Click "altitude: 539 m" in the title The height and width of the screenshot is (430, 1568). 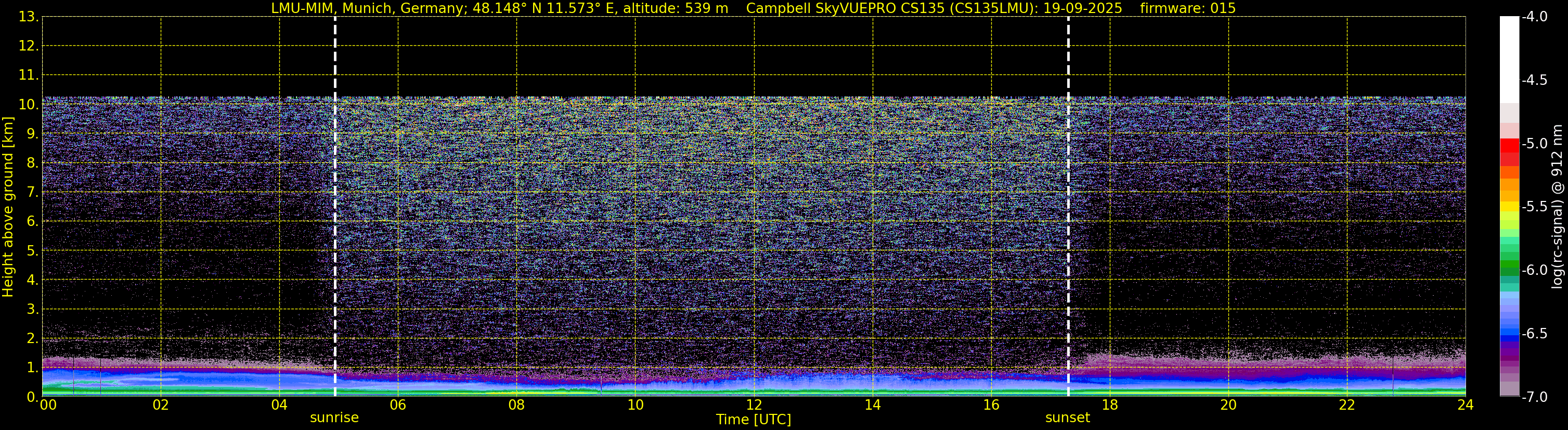(x=676, y=8)
